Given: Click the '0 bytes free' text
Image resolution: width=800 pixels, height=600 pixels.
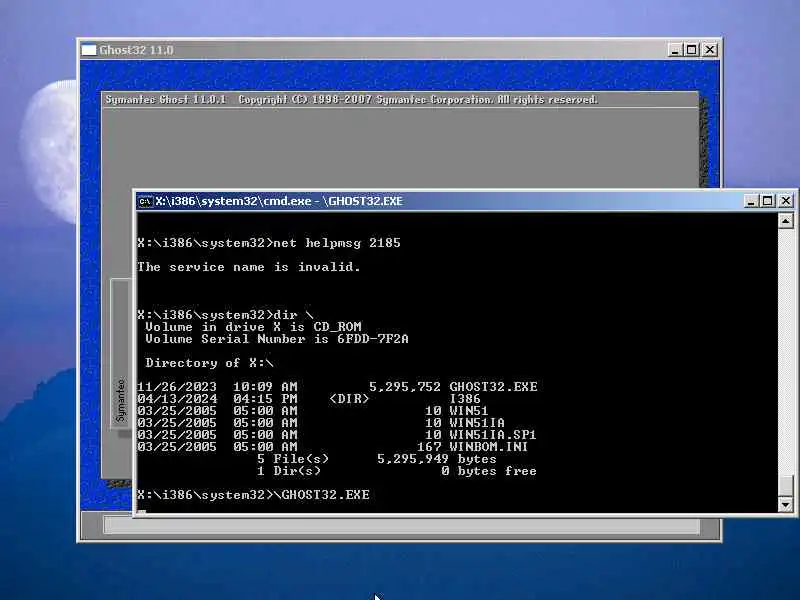Looking at the screenshot, I should pyautogui.click(x=489, y=471).
